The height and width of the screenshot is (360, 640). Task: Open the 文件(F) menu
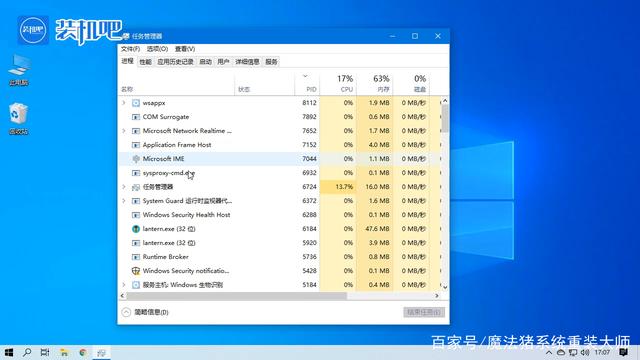130,49
